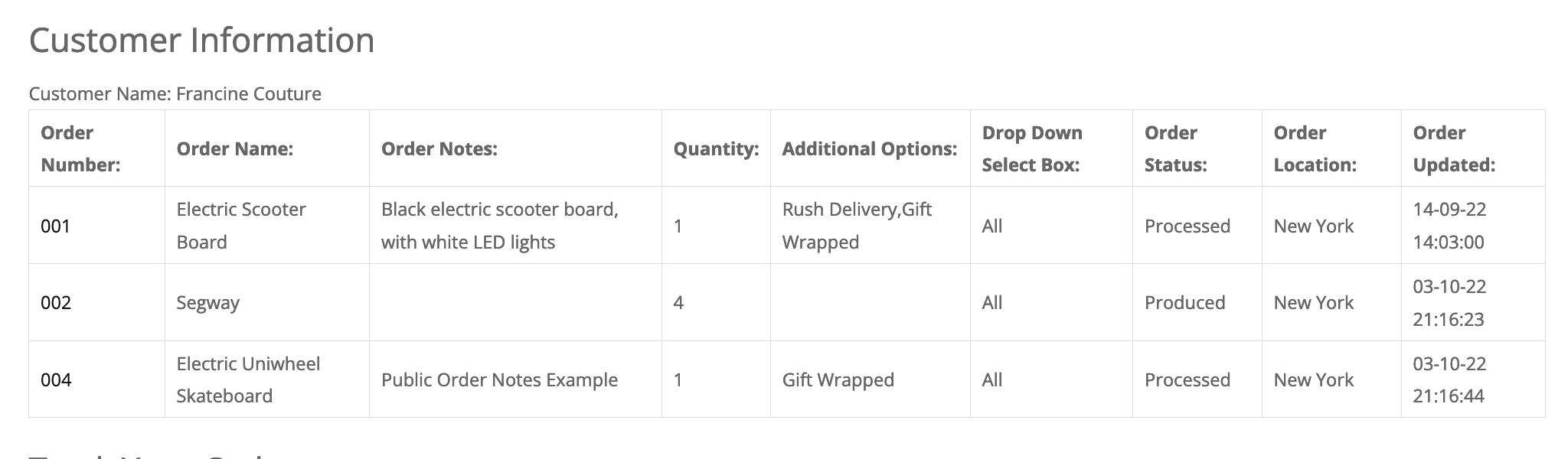Screen dimensions: 1568x459
Task: Click the Order Status column header
Action: [1175, 148]
